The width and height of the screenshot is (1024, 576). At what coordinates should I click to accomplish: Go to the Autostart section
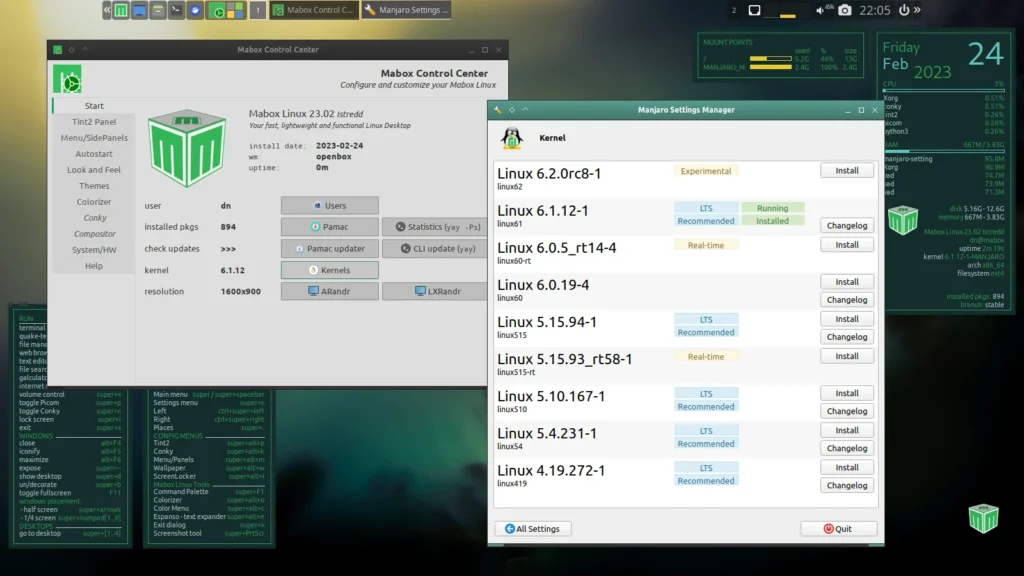(x=94, y=153)
